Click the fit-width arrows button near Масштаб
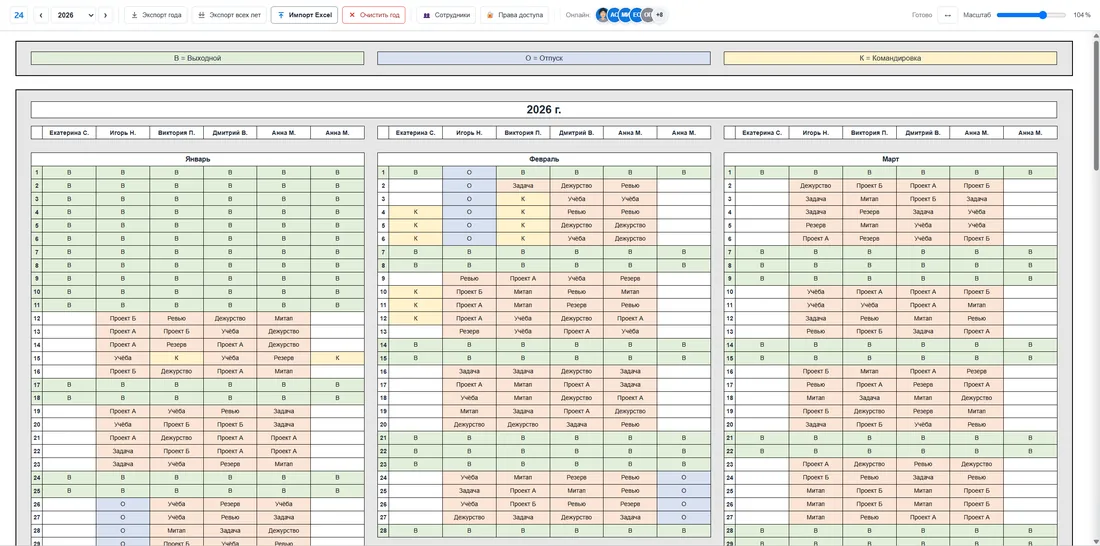This screenshot has width=1100, height=546. point(948,15)
